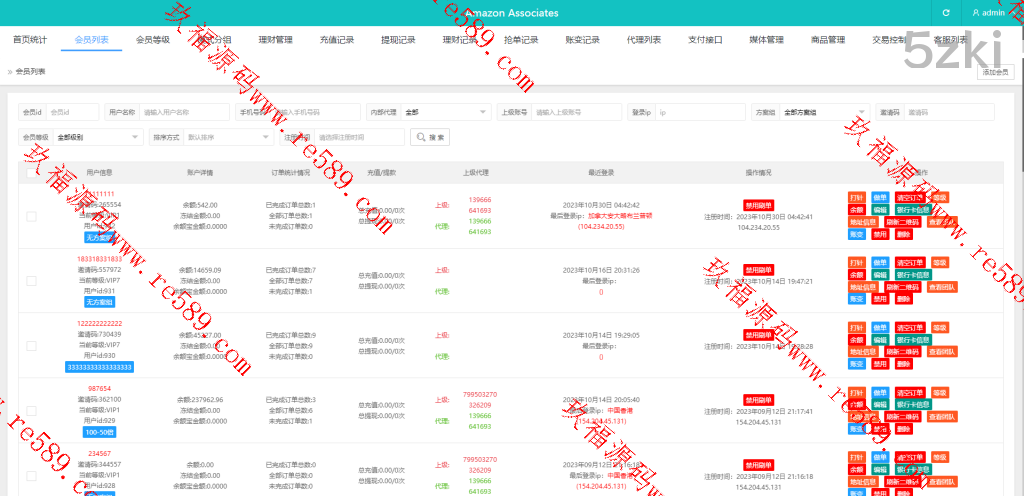Viewport: 1024px width, 496px height.
Task: Click 查看团队 for user 183318331833
Action: (x=941, y=287)
